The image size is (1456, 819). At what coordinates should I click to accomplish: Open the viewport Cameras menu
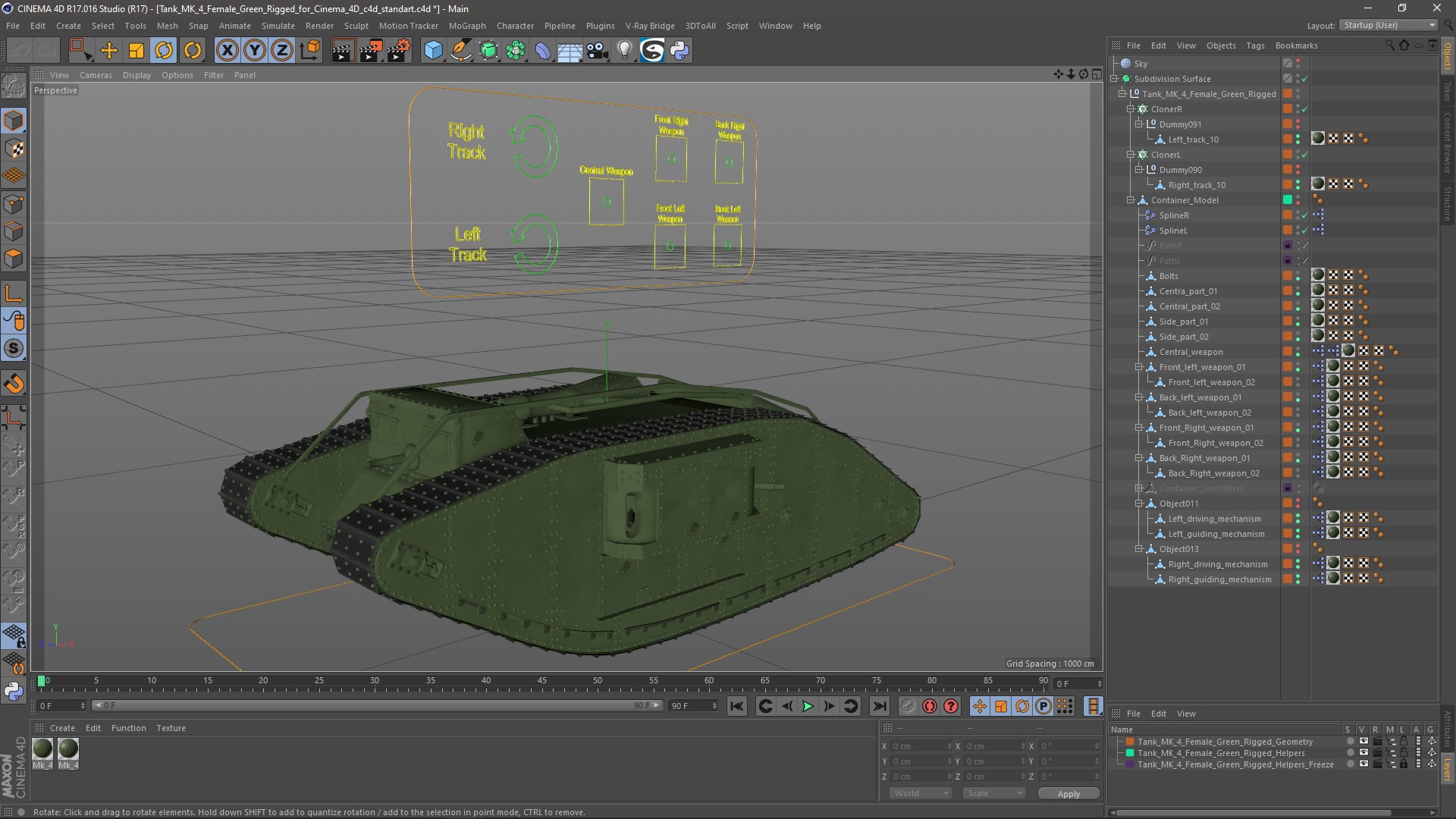tap(96, 75)
